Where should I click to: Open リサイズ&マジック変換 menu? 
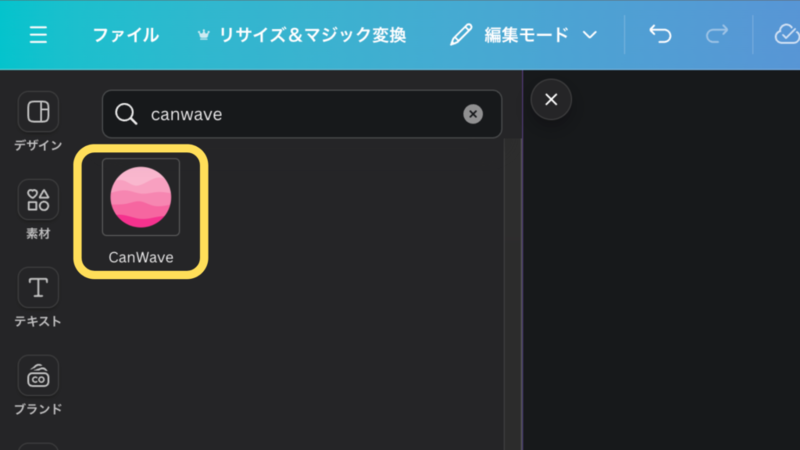pyautogui.click(x=302, y=35)
